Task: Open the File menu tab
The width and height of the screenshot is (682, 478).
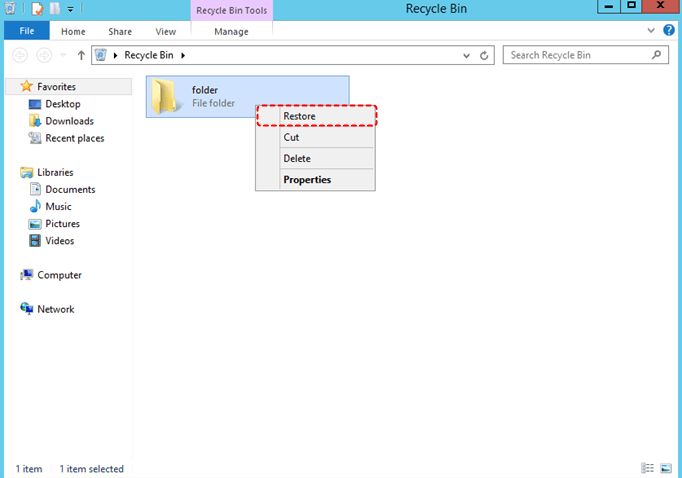Action: pyautogui.click(x=27, y=31)
